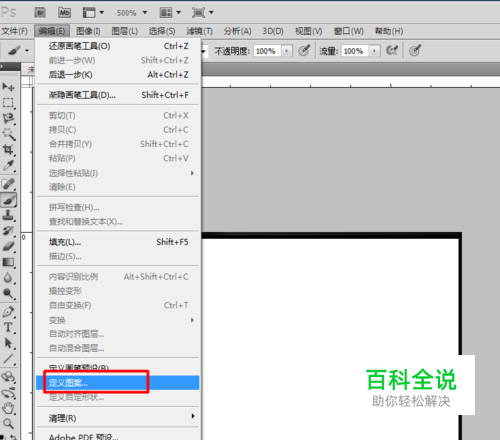The height and width of the screenshot is (440, 500).
Task: Expand the 变换 submenu arrow
Action: [x=192, y=320]
